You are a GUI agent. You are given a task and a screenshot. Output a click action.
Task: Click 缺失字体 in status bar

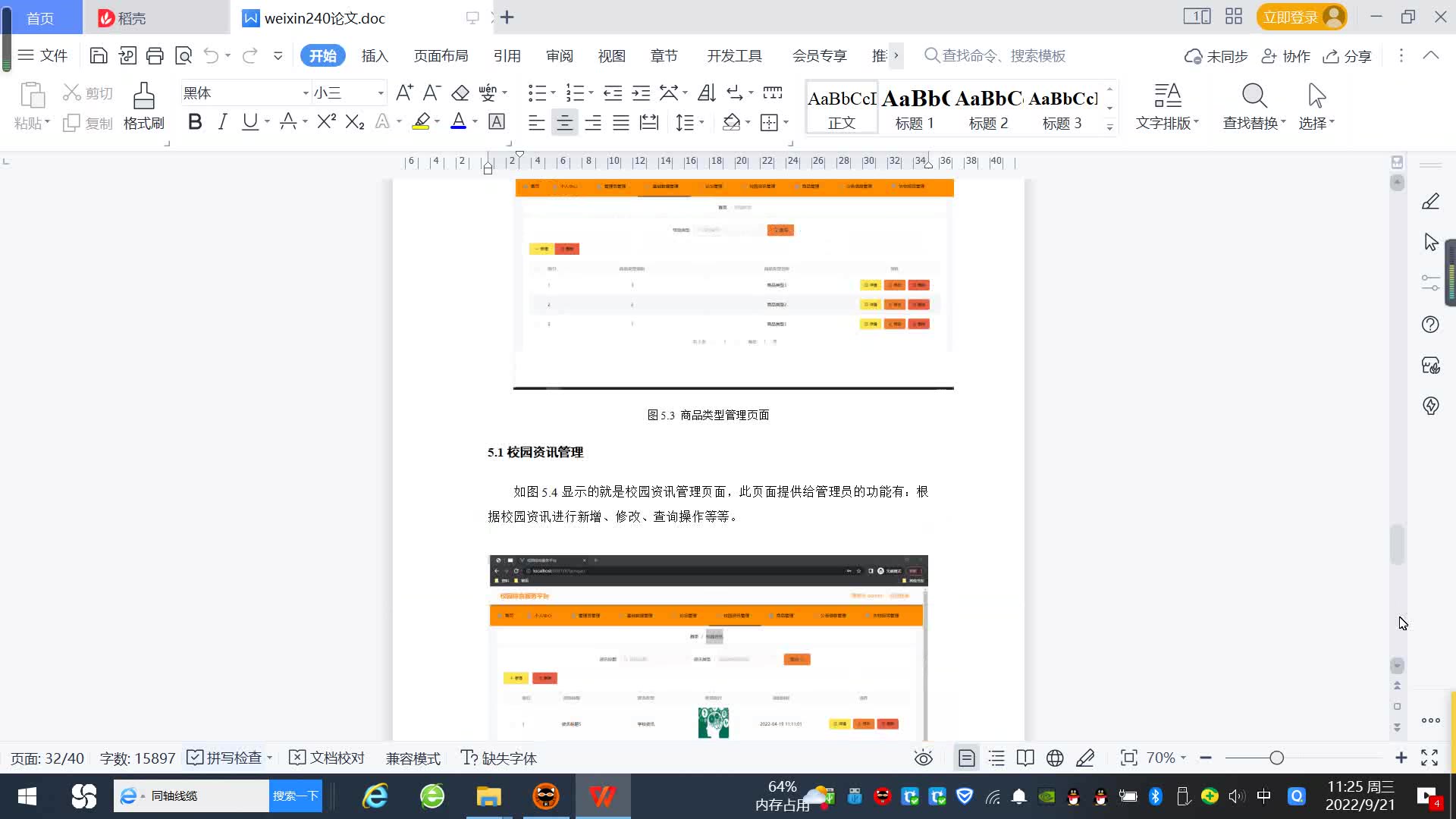click(499, 758)
